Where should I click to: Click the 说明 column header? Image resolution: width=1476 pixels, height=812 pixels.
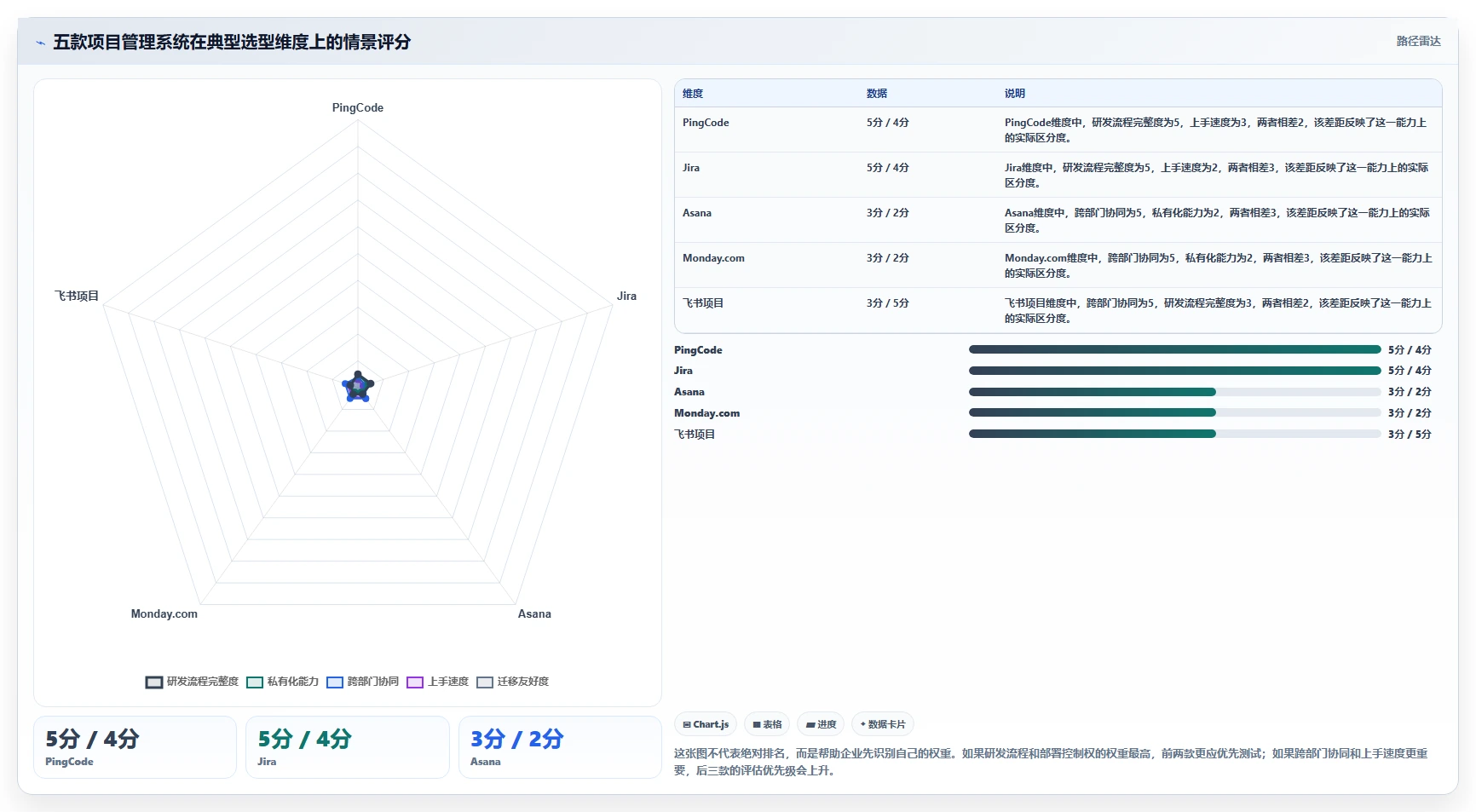click(x=1015, y=94)
